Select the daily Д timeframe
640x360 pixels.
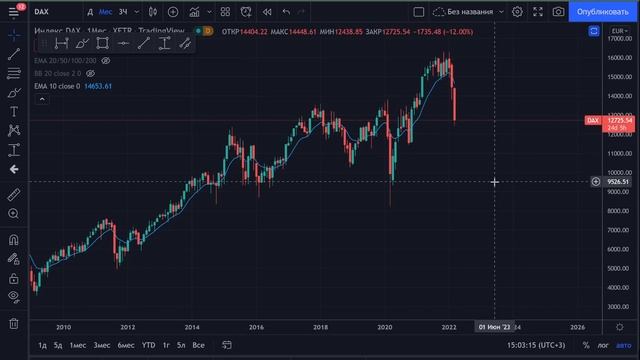90,12
